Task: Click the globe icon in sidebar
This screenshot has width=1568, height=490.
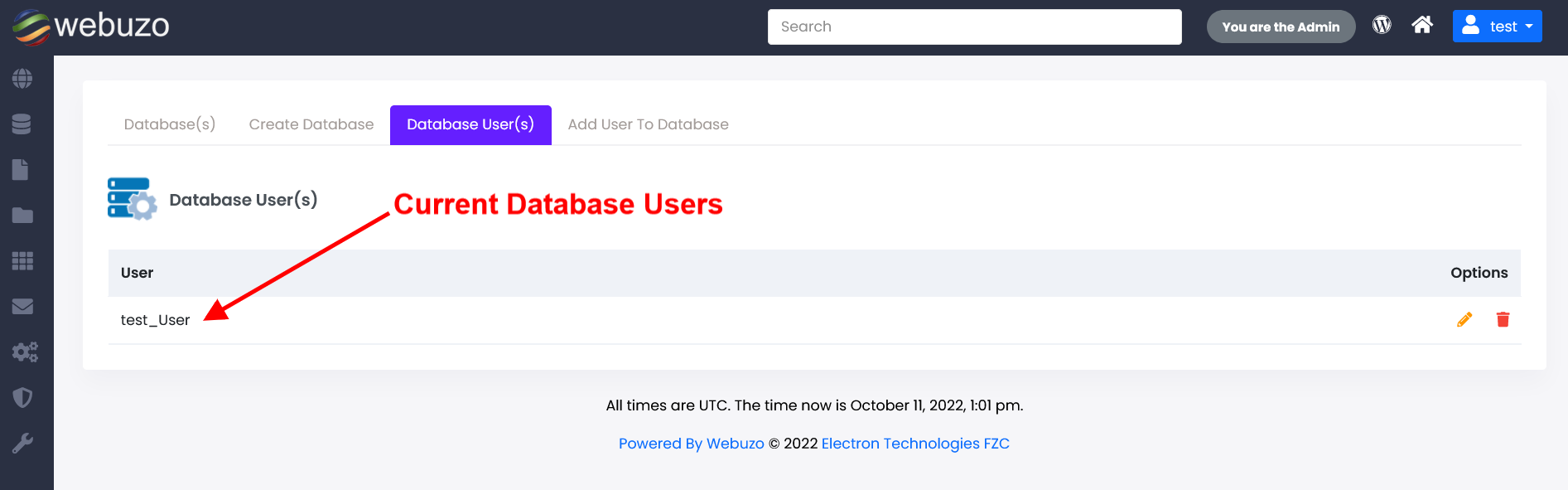Action: click(x=22, y=79)
